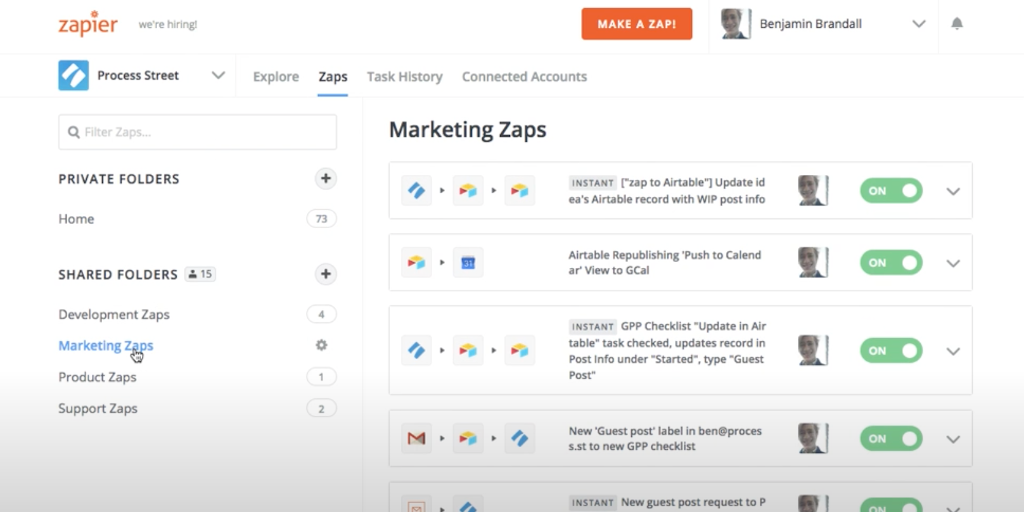Click Google Calendar icon in second zap
The width and height of the screenshot is (1024, 512).
pyautogui.click(x=468, y=262)
